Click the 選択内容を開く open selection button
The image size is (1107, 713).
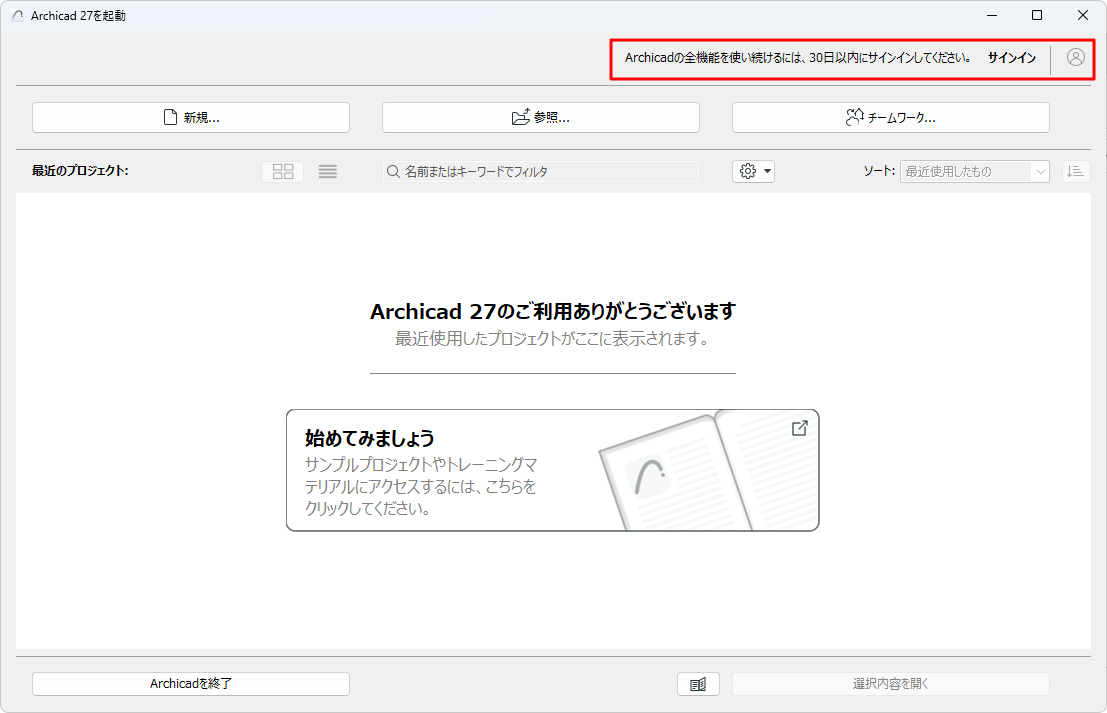(890, 683)
